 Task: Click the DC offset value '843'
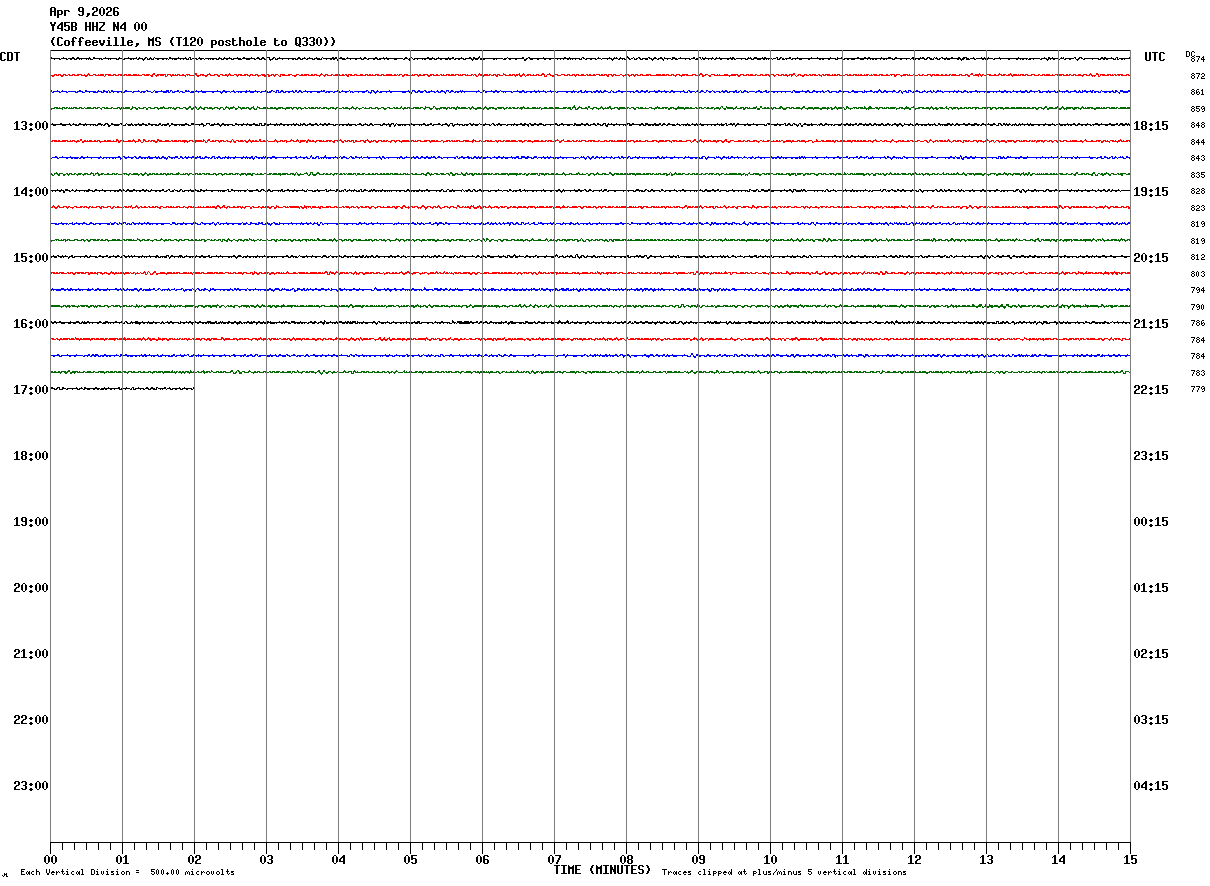(x=1198, y=159)
